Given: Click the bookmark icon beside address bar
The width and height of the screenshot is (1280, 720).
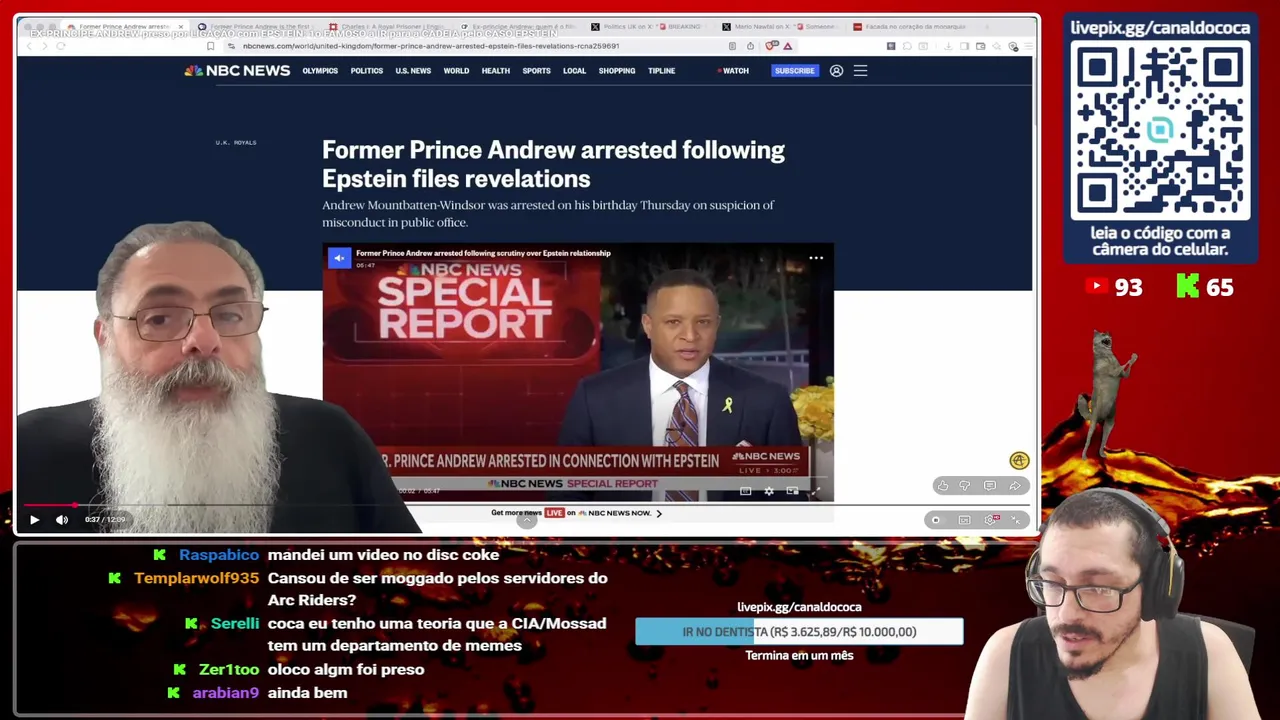Looking at the screenshot, I should pos(210,46).
